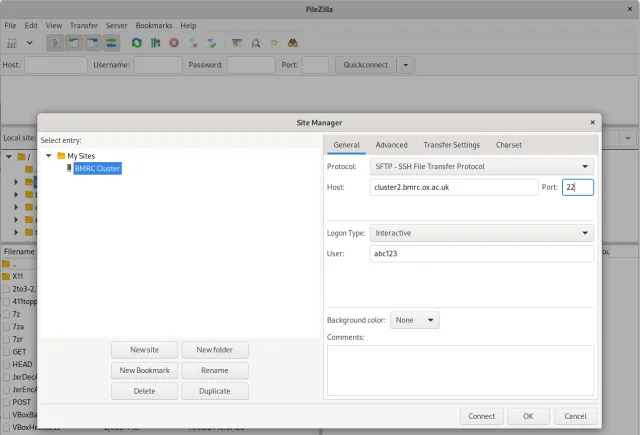Toggle local directory tree display icon
Image resolution: width=640 pixels, height=435 pixels.
74,43
